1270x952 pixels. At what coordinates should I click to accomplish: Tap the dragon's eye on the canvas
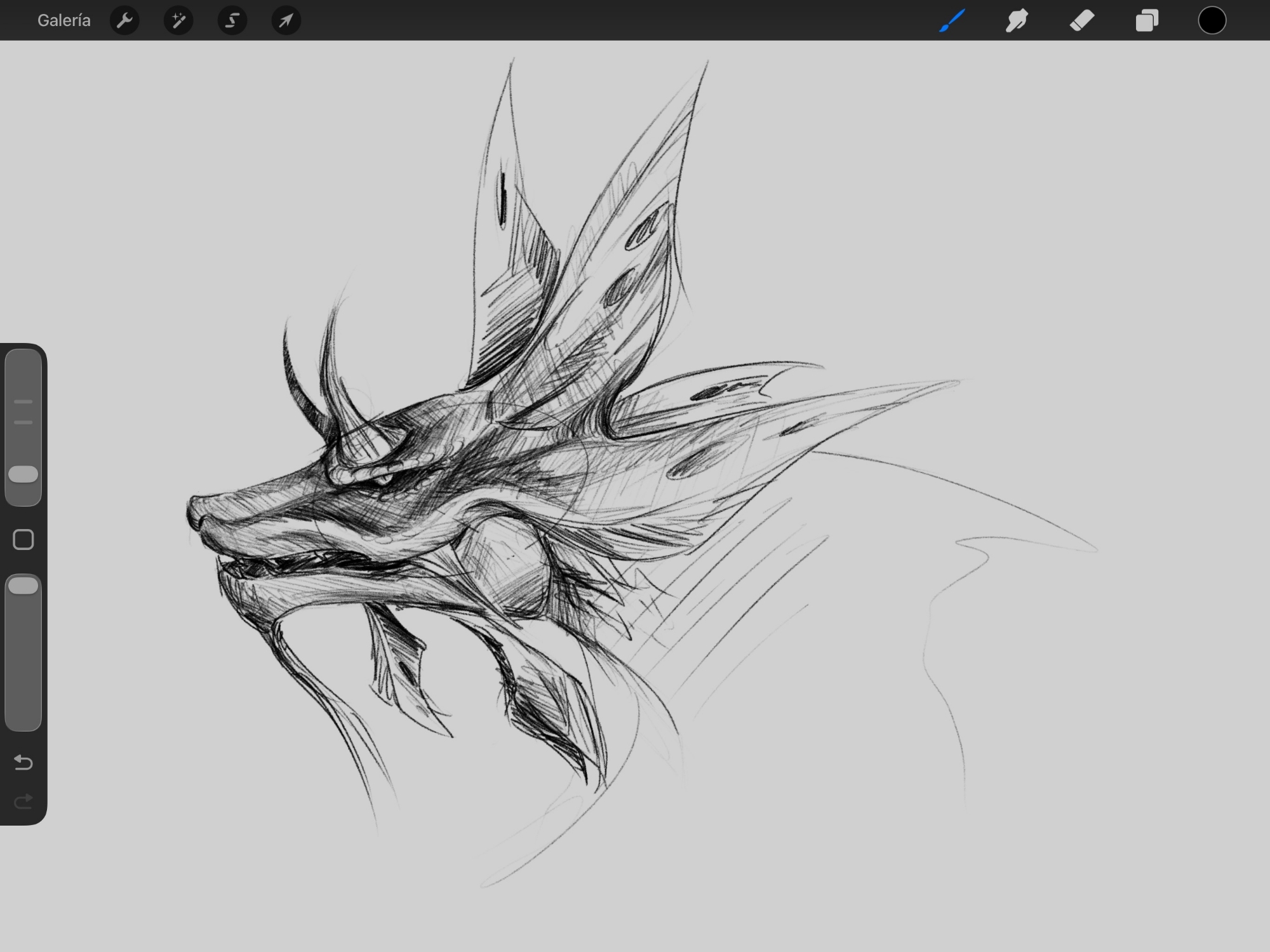click(383, 479)
